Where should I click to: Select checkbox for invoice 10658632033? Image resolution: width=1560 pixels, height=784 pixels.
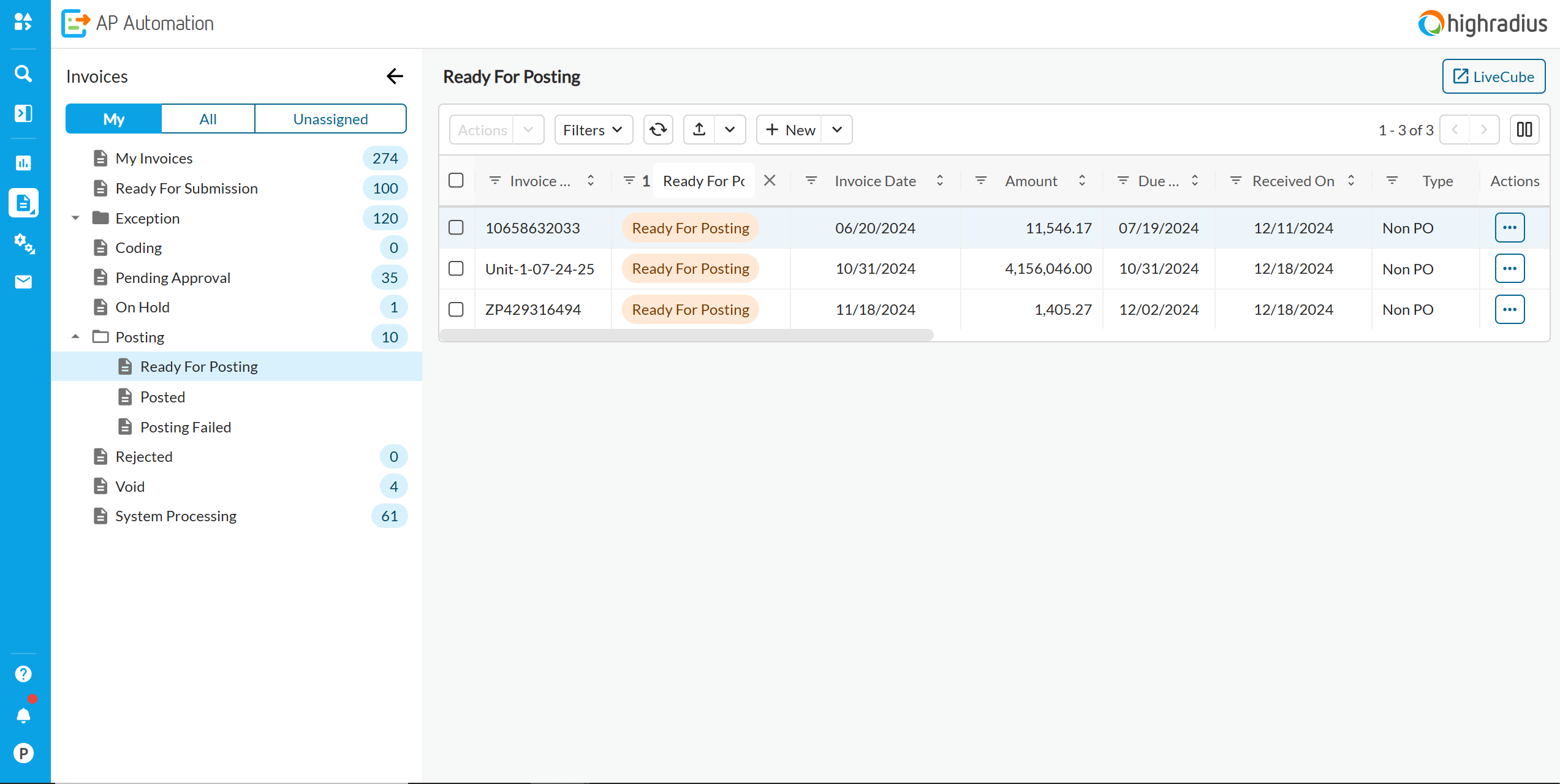click(456, 228)
